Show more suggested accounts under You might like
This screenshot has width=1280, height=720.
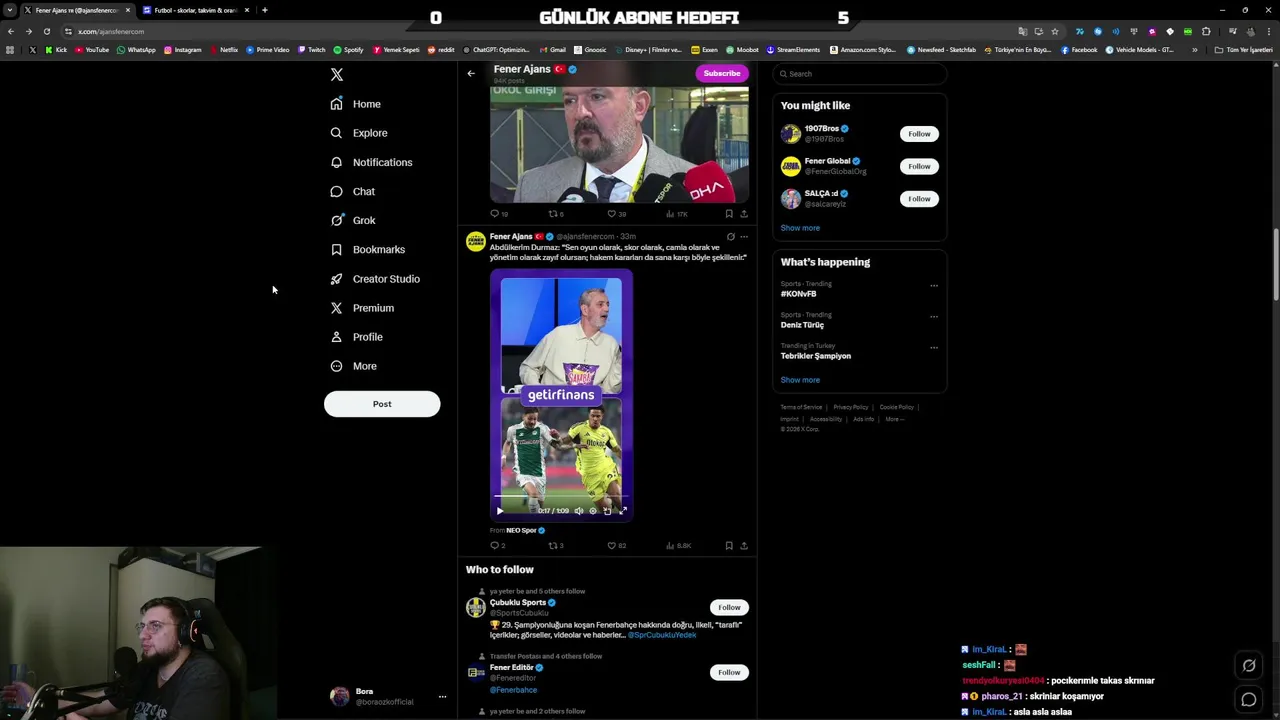coord(800,228)
